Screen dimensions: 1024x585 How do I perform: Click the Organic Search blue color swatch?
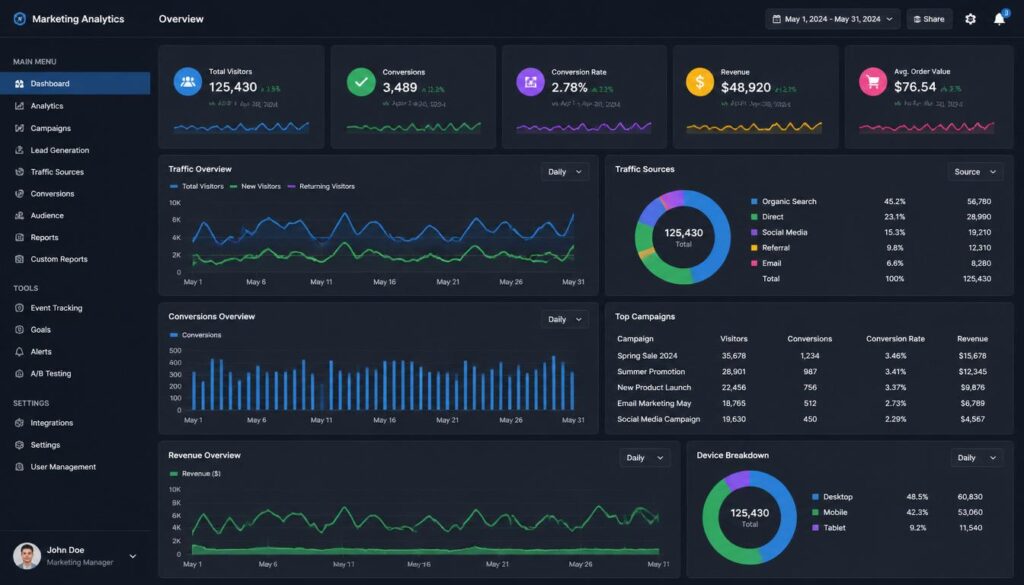[754, 202]
